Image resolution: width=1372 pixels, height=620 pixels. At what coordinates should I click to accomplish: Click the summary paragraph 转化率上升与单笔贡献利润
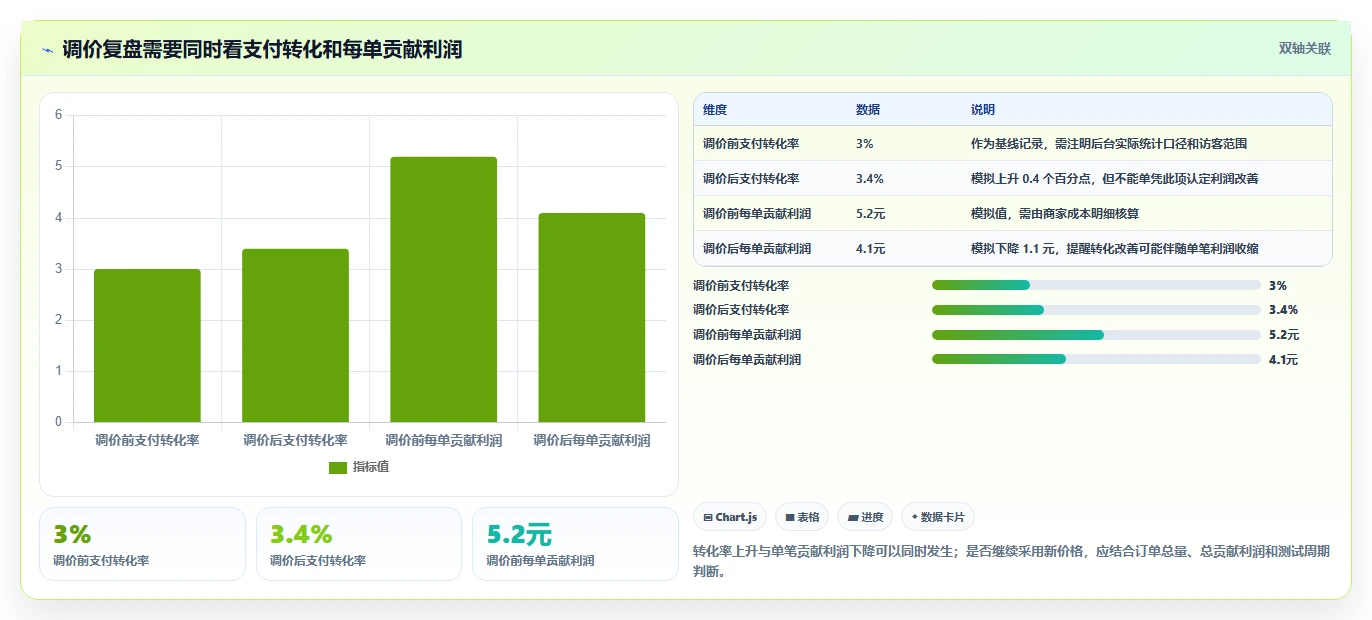tap(1011, 561)
